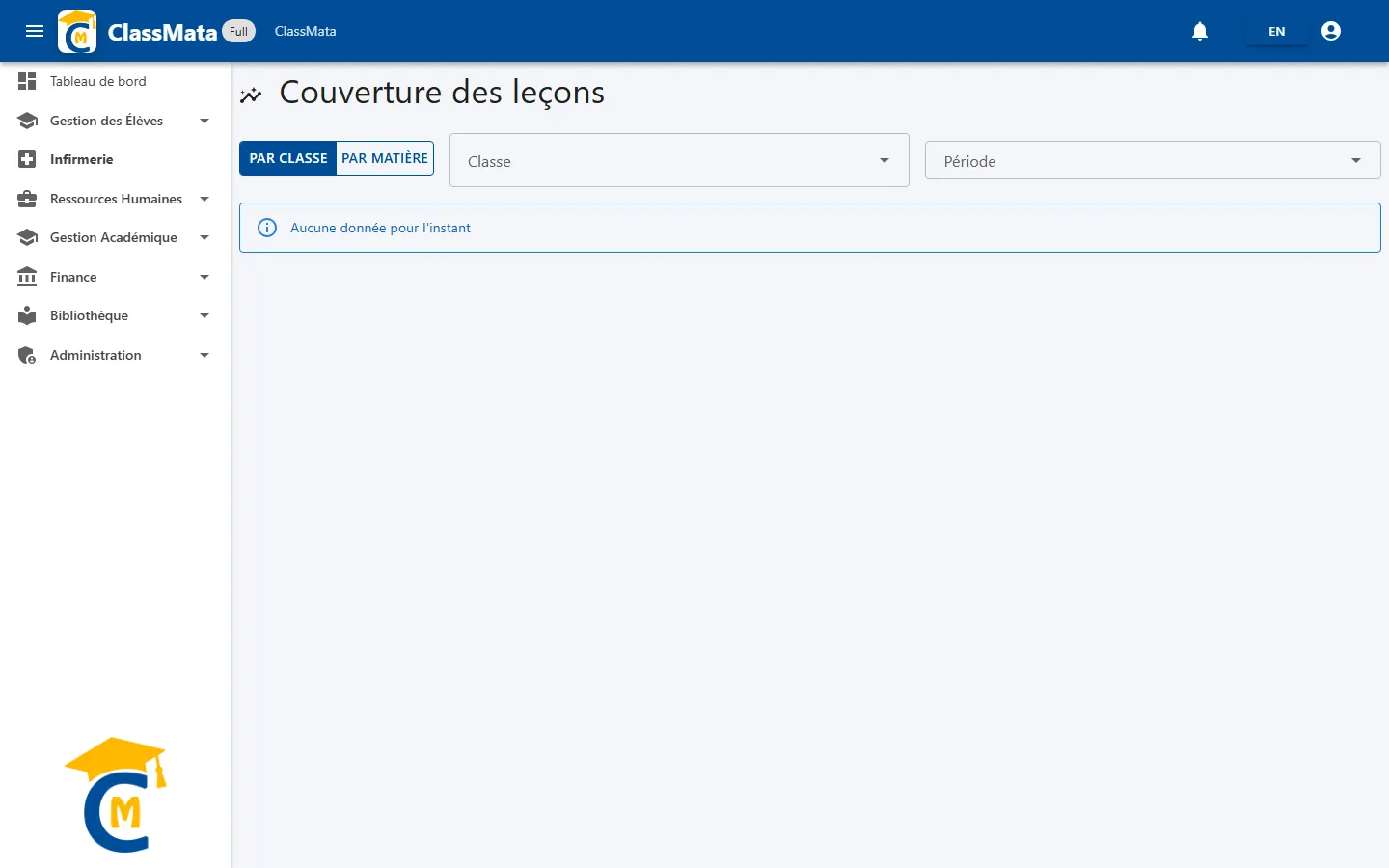This screenshot has width=1389, height=868.
Task: Open the notifications bell
Action: pyautogui.click(x=1200, y=31)
